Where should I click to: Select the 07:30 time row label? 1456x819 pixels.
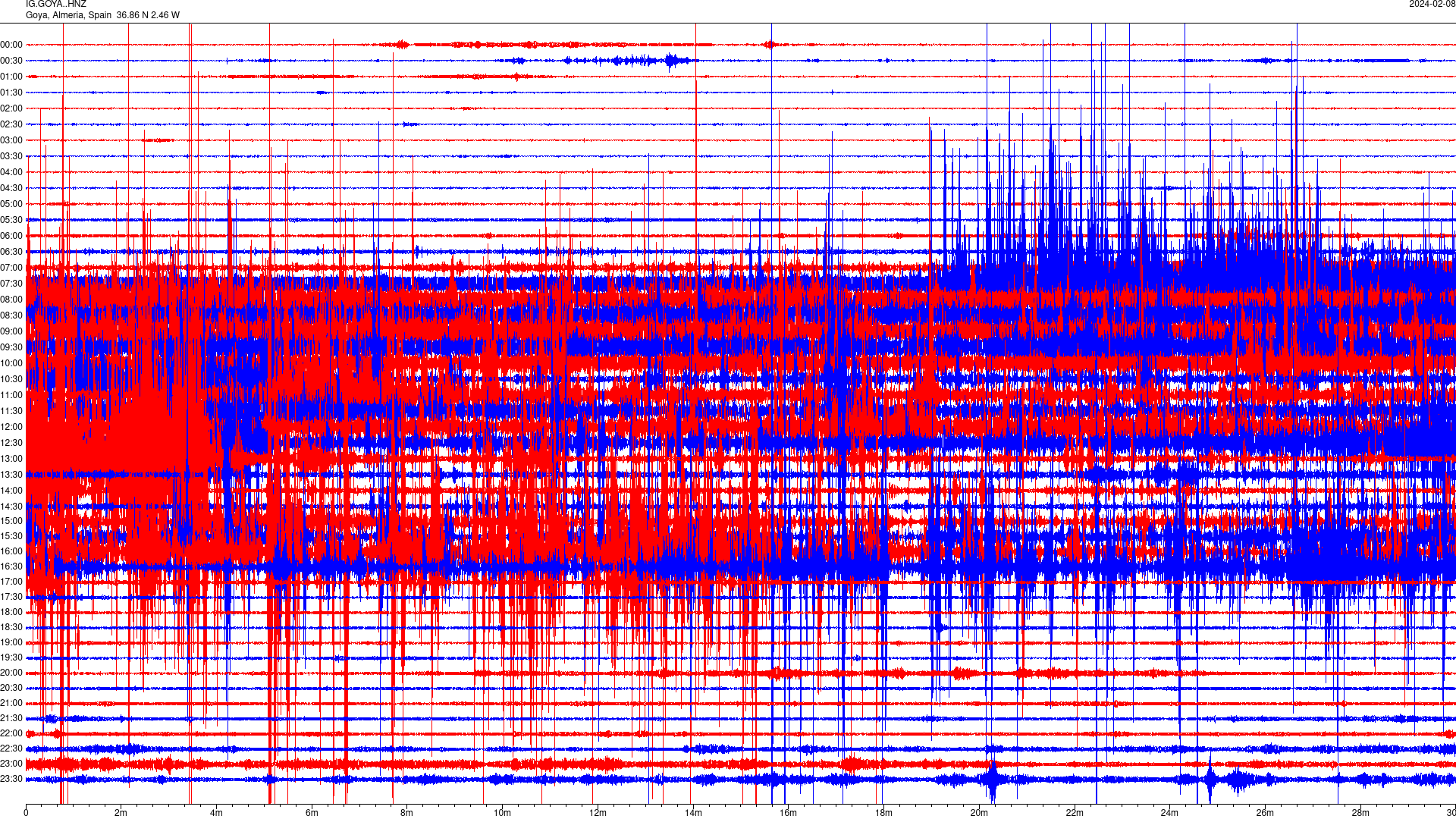pyautogui.click(x=11, y=284)
